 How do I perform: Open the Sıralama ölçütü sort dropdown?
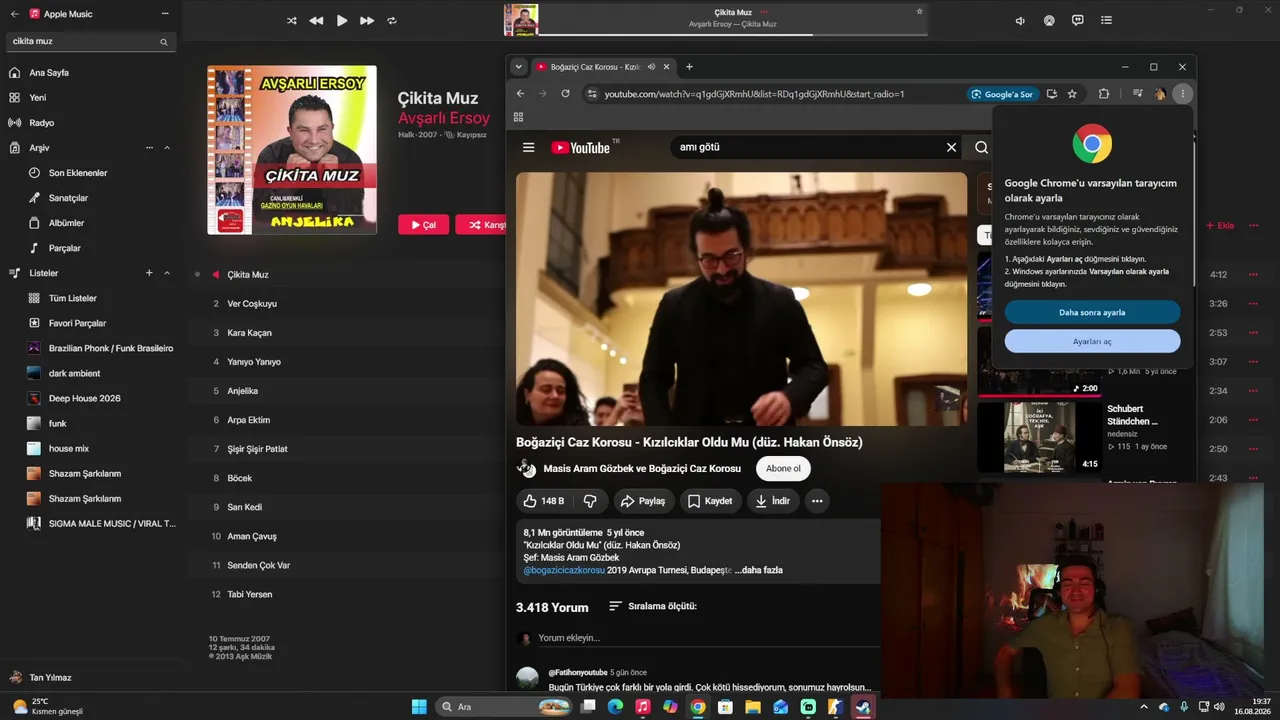pos(653,606)
